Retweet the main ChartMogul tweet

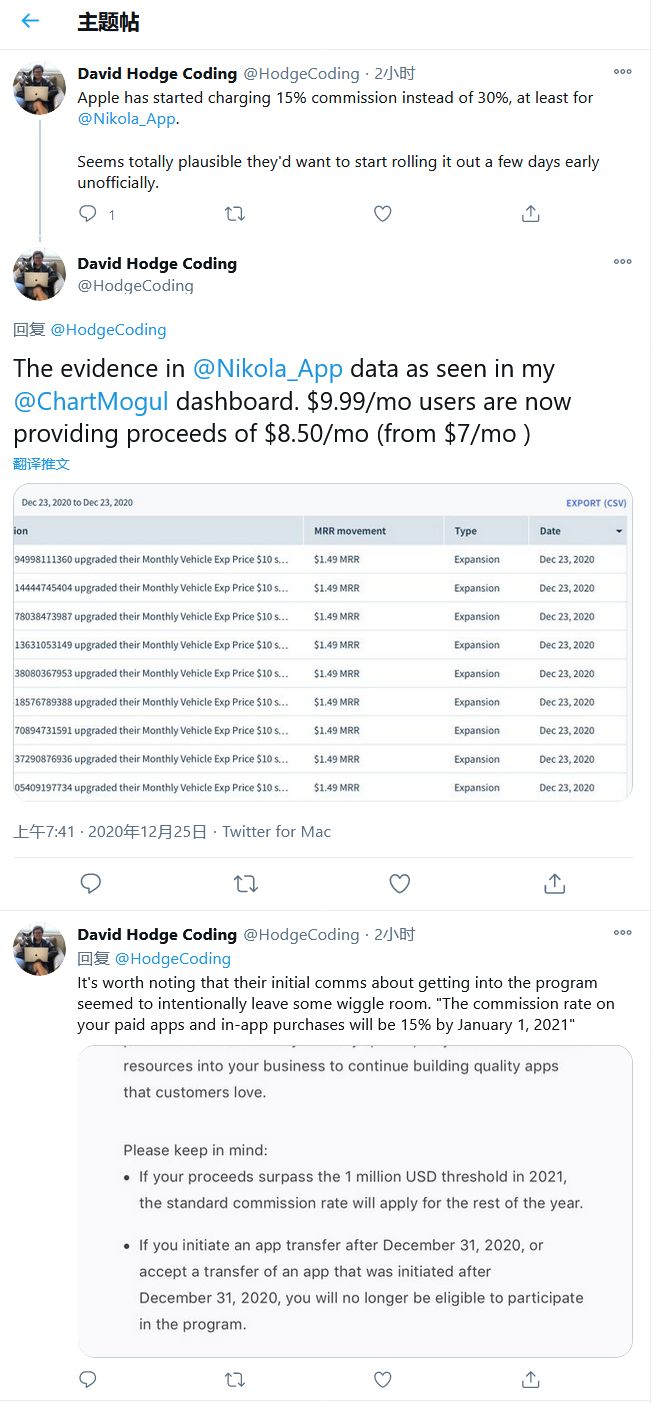pos(245,883)
